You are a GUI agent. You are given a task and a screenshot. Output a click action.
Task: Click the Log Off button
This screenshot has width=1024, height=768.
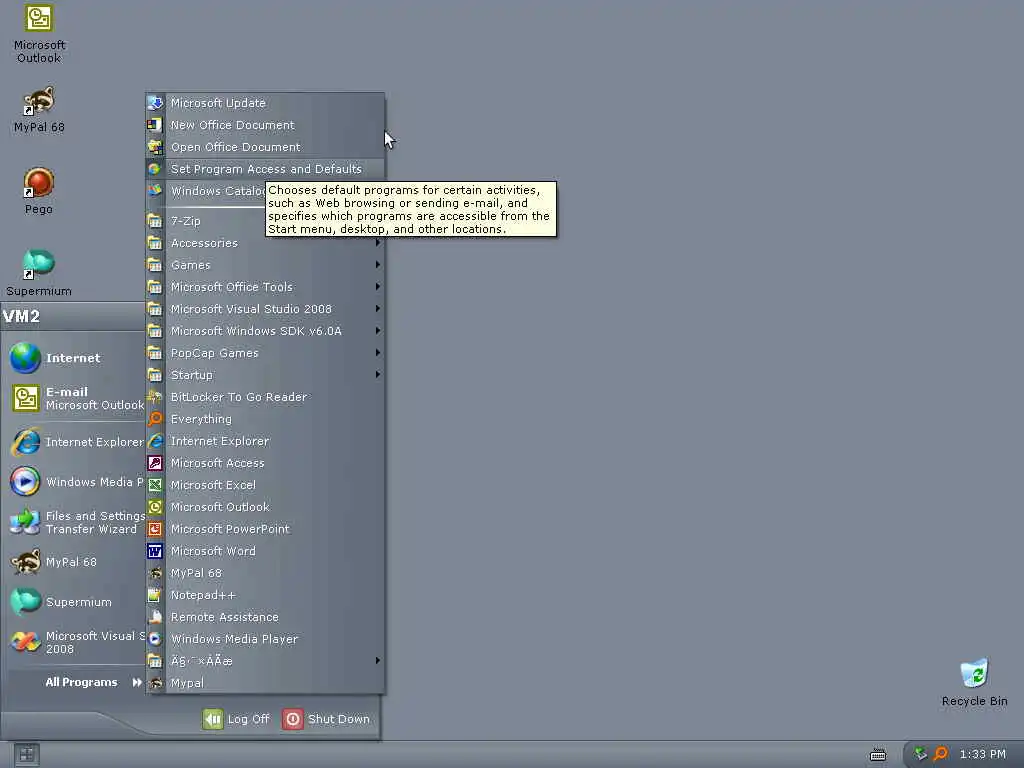coord(236,719)
